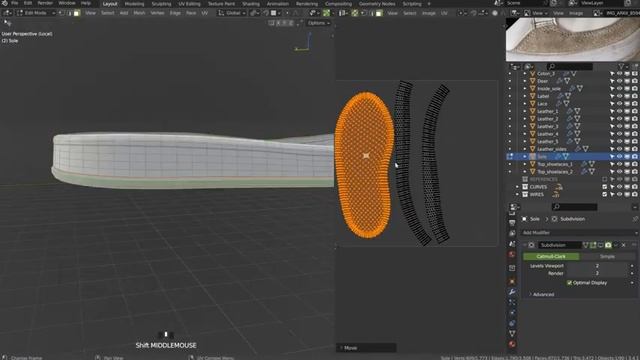
Task: Expand the Move operator panel
Action: tap(366, 348)
